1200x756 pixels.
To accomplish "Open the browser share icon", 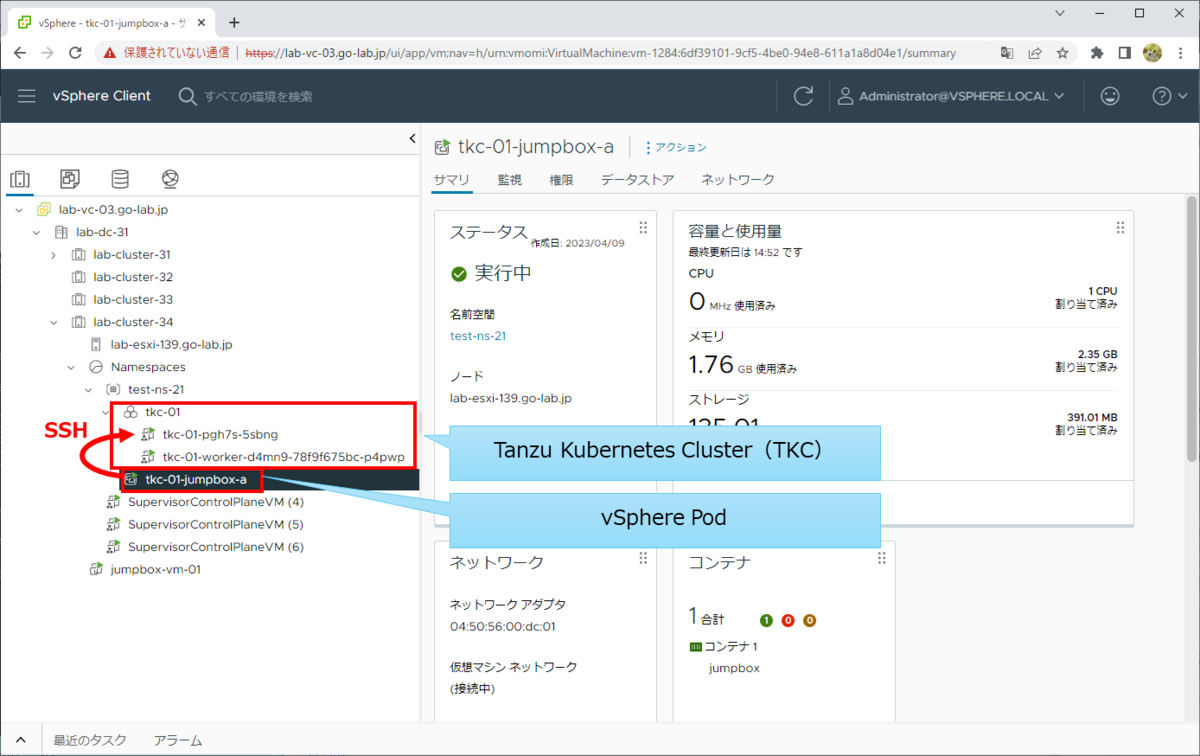I will (x=1034, y=53).
